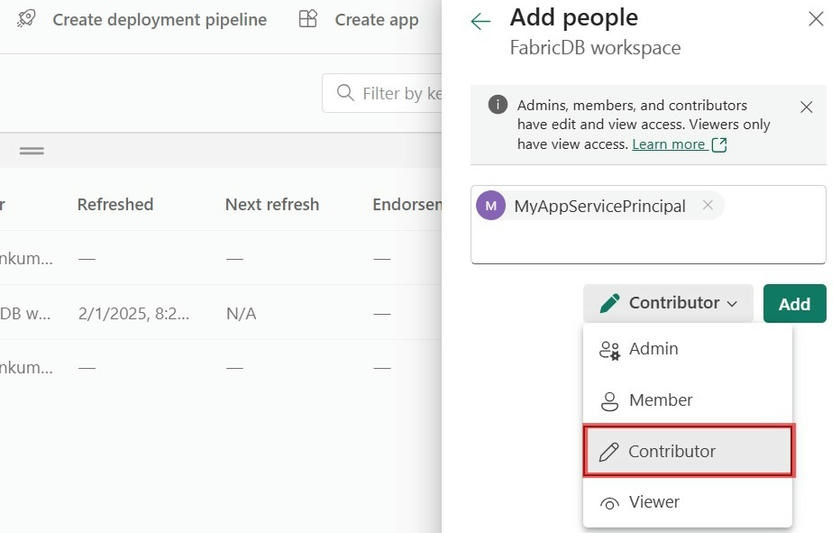Click Create deployment pipeline rocket icon
The width and height of the screenshot is (833, 533).
(27, 19)
